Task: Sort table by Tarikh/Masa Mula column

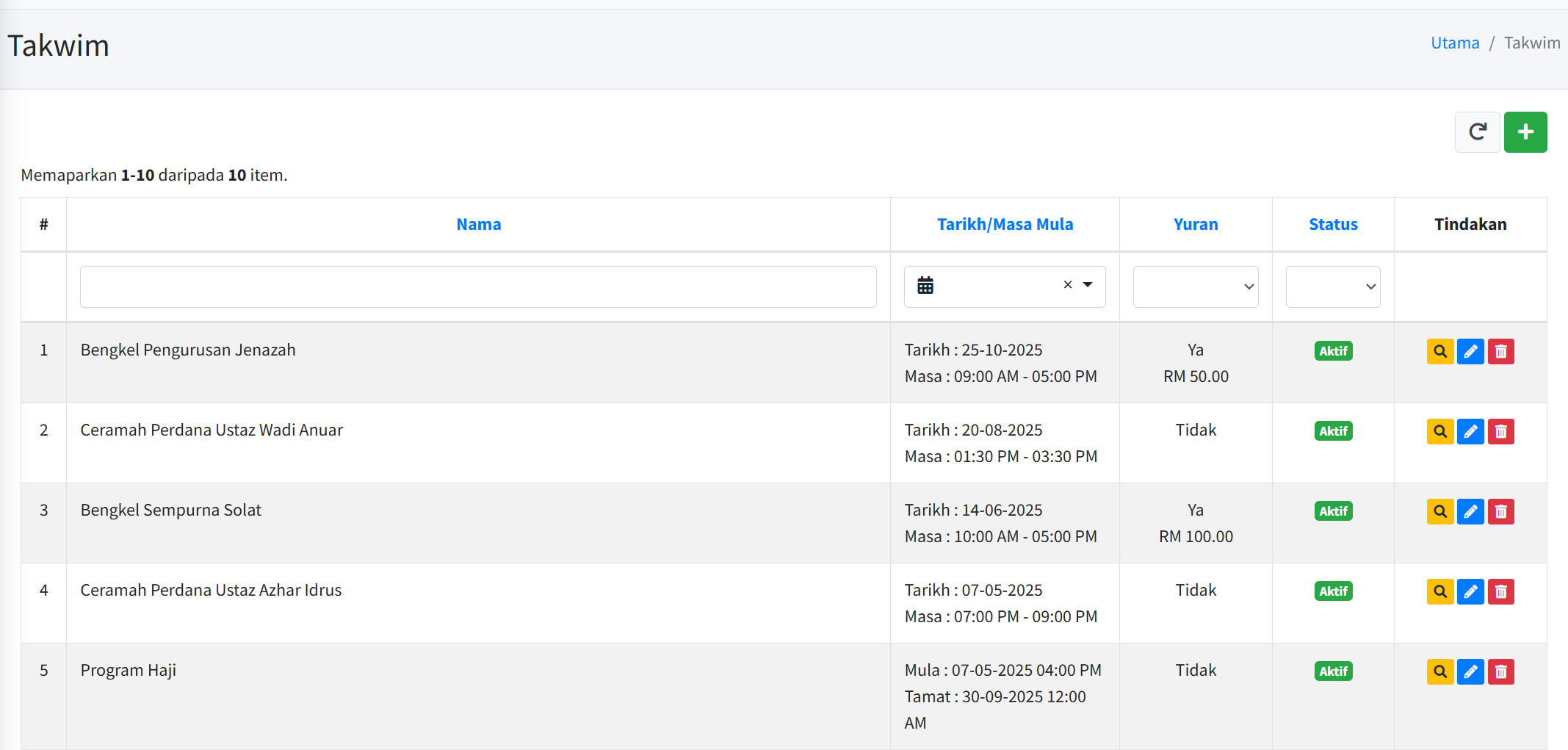Action: pos(1004,225)
